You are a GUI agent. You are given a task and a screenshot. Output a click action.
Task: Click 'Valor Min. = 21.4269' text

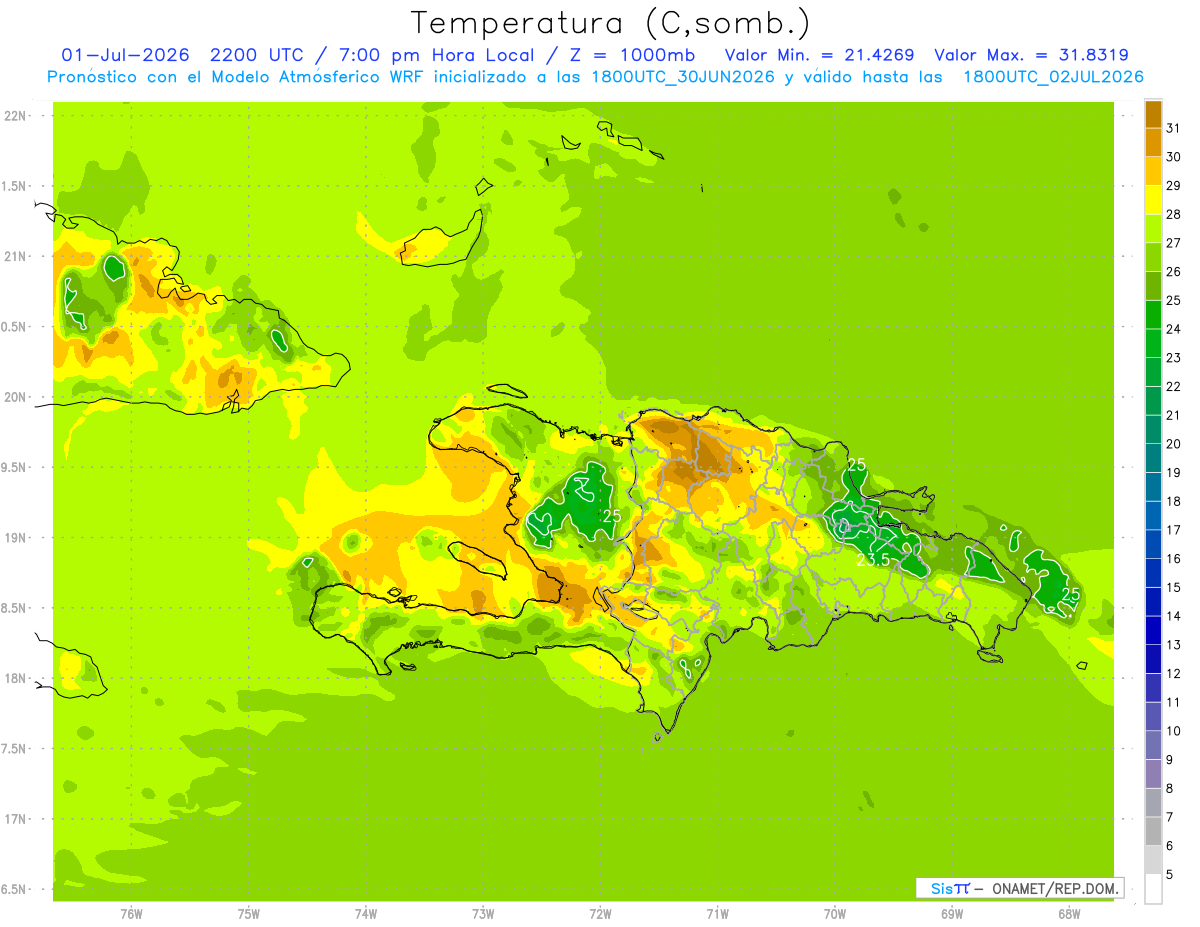point(820,55)
